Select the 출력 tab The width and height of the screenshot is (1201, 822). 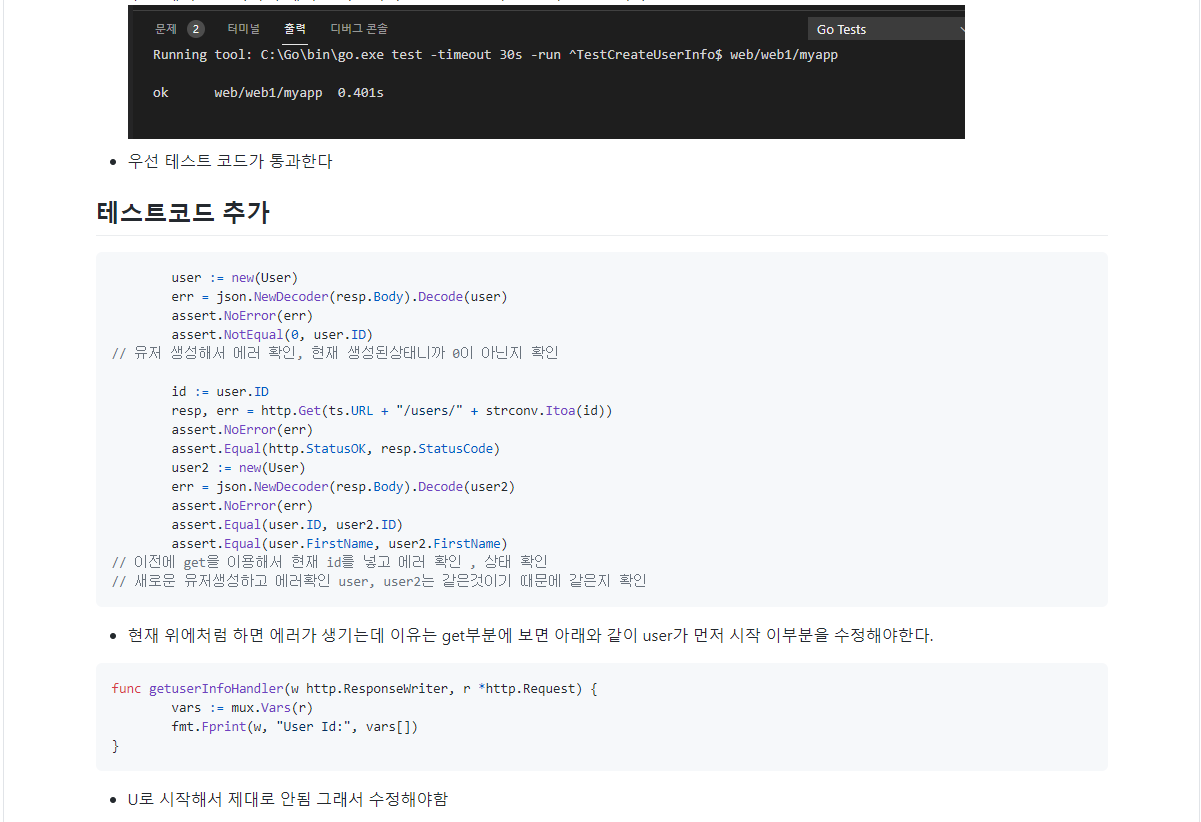295,29
